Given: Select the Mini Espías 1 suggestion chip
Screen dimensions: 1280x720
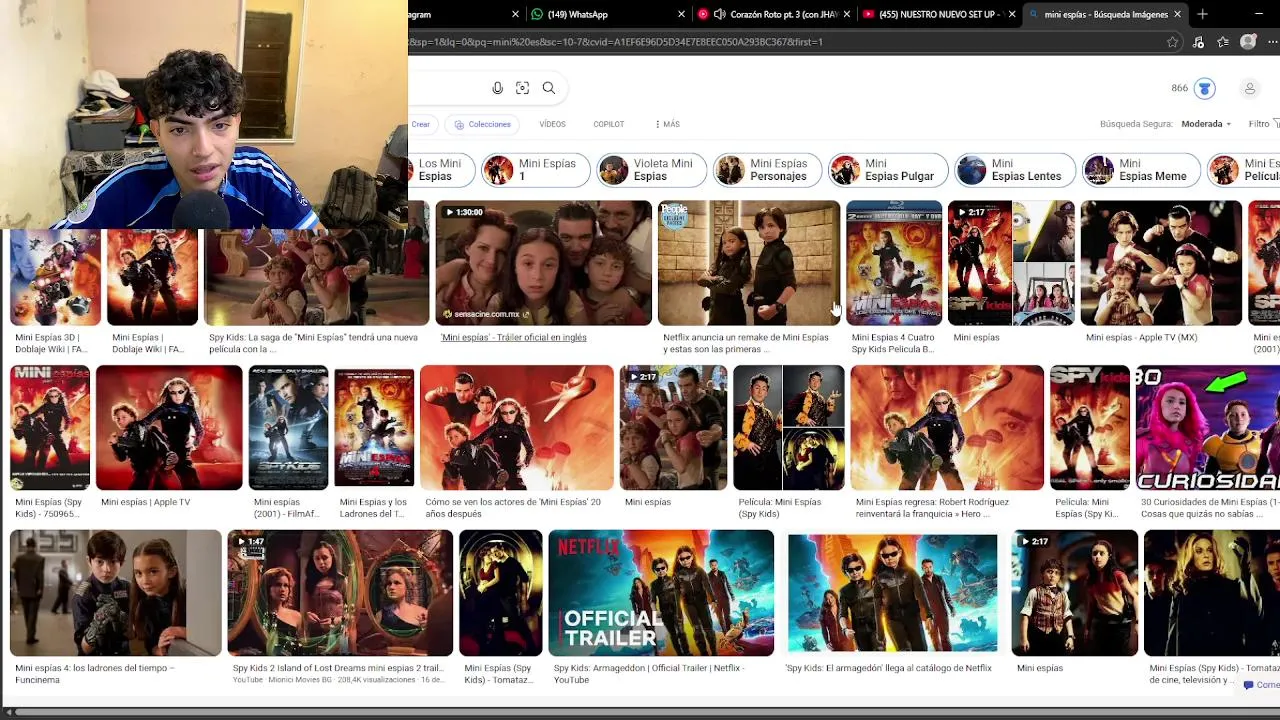Looking at the screenshot, I should pyautogui.click(x=535, y=170).
